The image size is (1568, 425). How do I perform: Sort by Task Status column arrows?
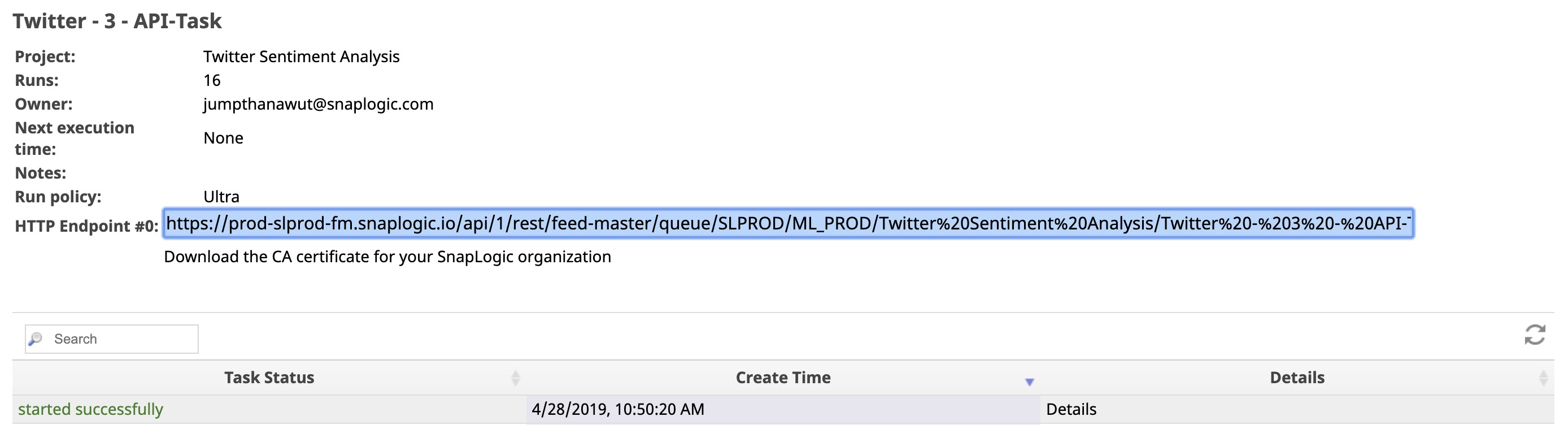[x=516, y=378]
